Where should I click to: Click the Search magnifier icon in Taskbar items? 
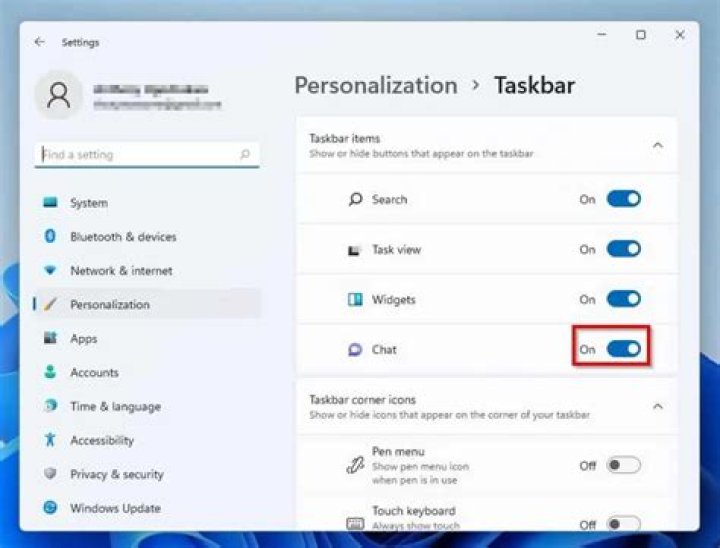[x=355, y=199]
